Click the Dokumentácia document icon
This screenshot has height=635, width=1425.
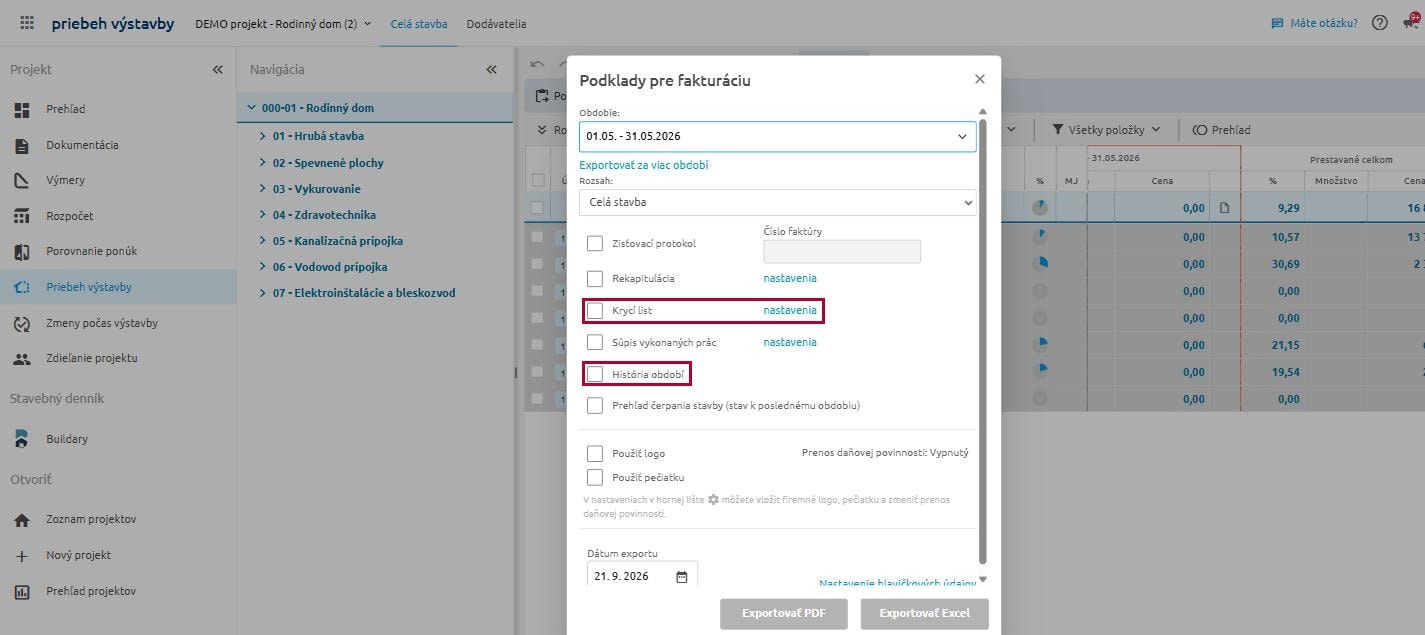click(x=22, y=145)
